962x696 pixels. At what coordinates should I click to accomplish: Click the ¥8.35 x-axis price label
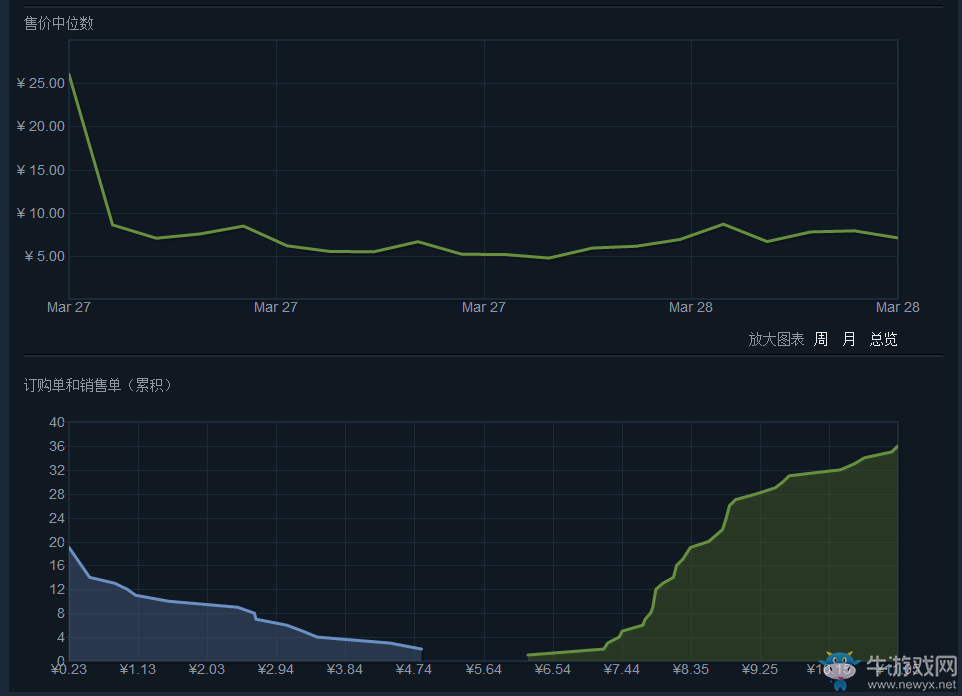coord(690,669)
